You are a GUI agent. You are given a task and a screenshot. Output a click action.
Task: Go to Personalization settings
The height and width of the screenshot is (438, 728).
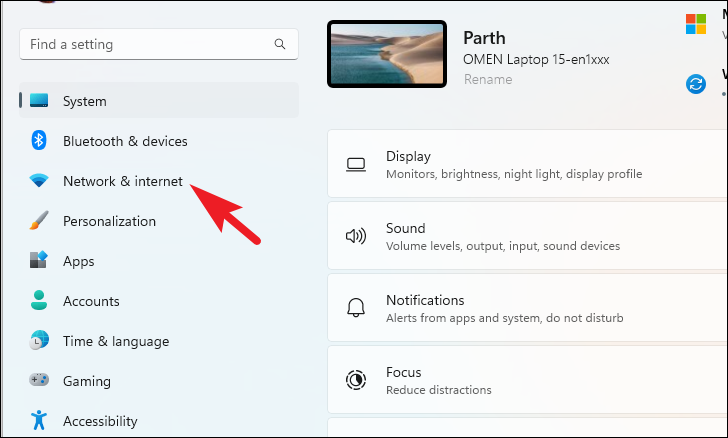[159, 220]
